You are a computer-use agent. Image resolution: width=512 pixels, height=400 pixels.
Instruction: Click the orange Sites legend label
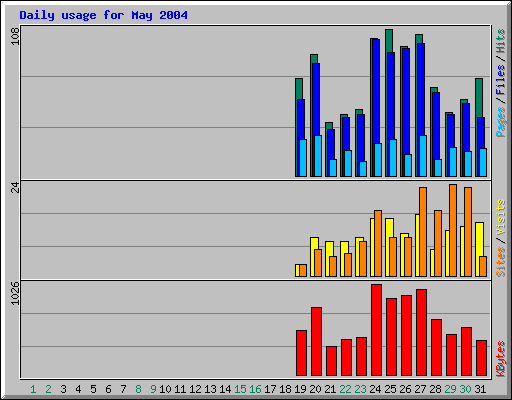click(500, 262)
